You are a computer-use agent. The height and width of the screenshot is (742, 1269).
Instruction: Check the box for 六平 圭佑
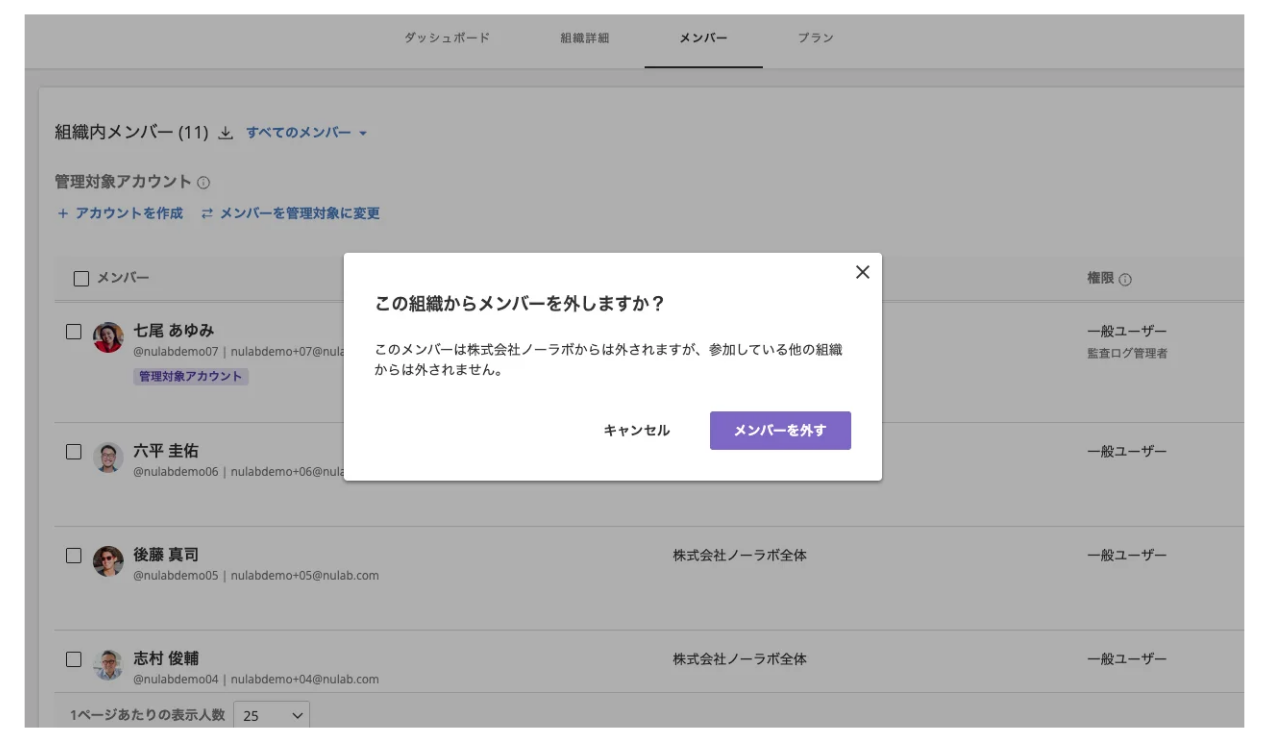(74, 452)
